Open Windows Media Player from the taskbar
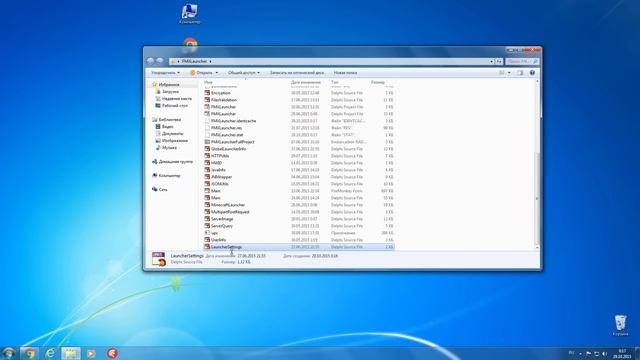Image resolution: width=640 pixels, height=360 pixels. 91,353
